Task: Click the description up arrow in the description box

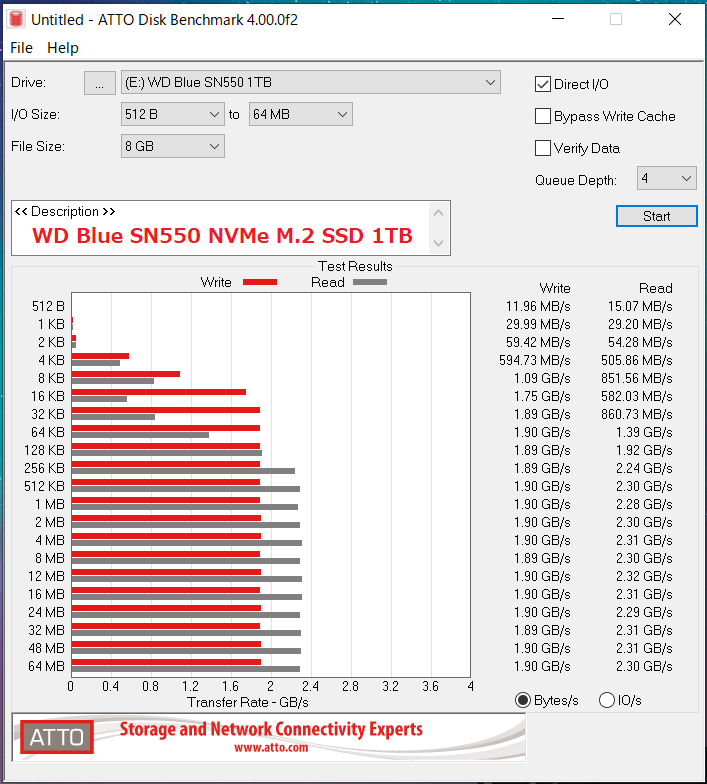Action: tap(438, 213)
